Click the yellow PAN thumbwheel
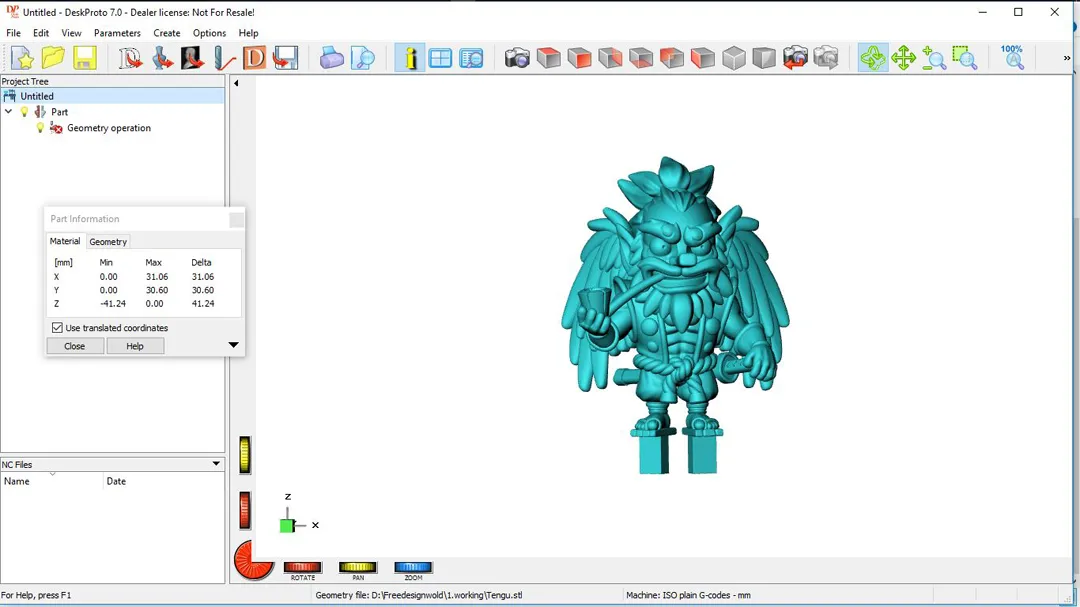This screenshot has width=1080, height=607. pyautogui.click(x=357, y=567)
